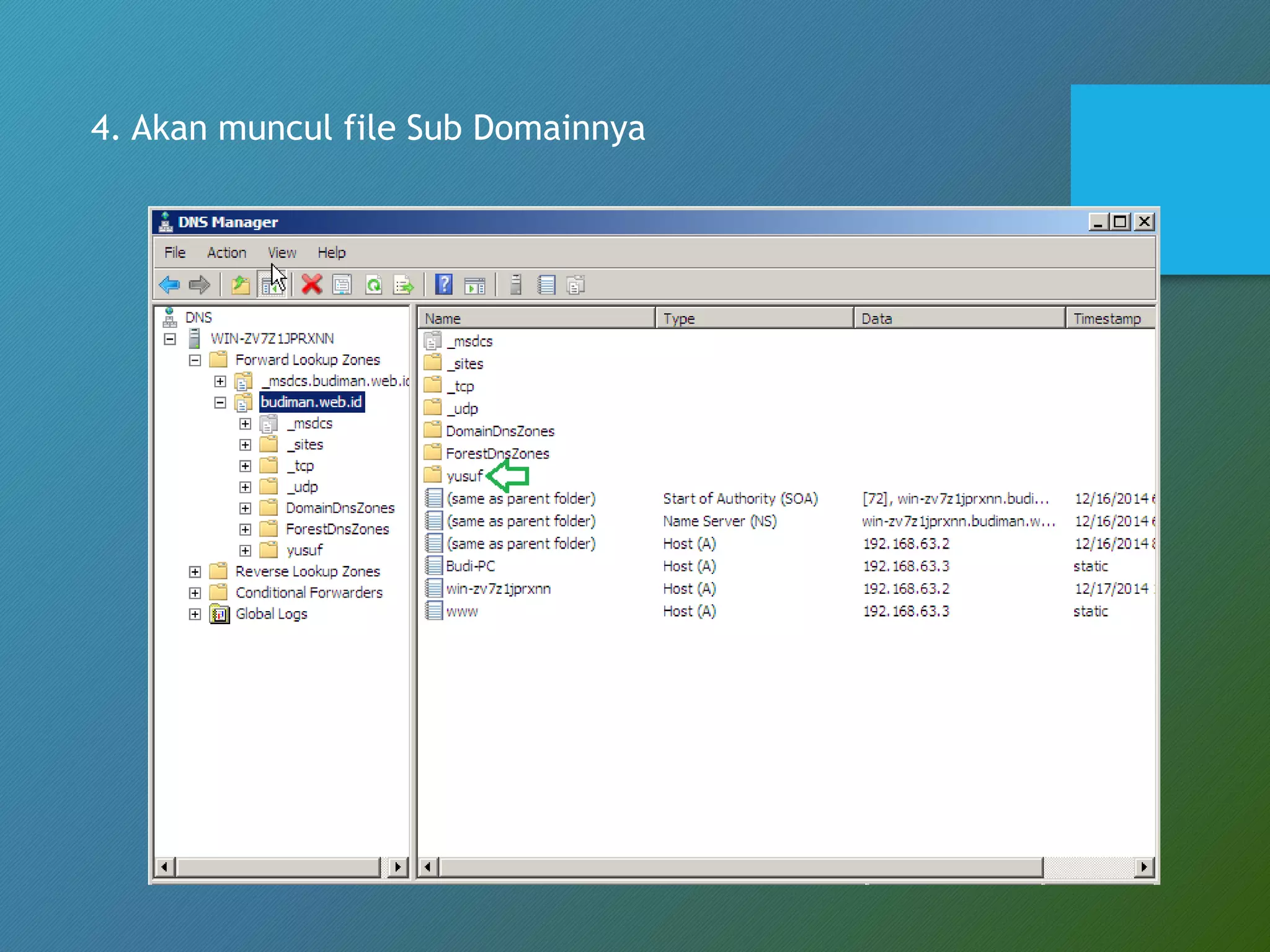1270x952 pixels.
Task: Sort by the Data column header
Action: [960, 318]
